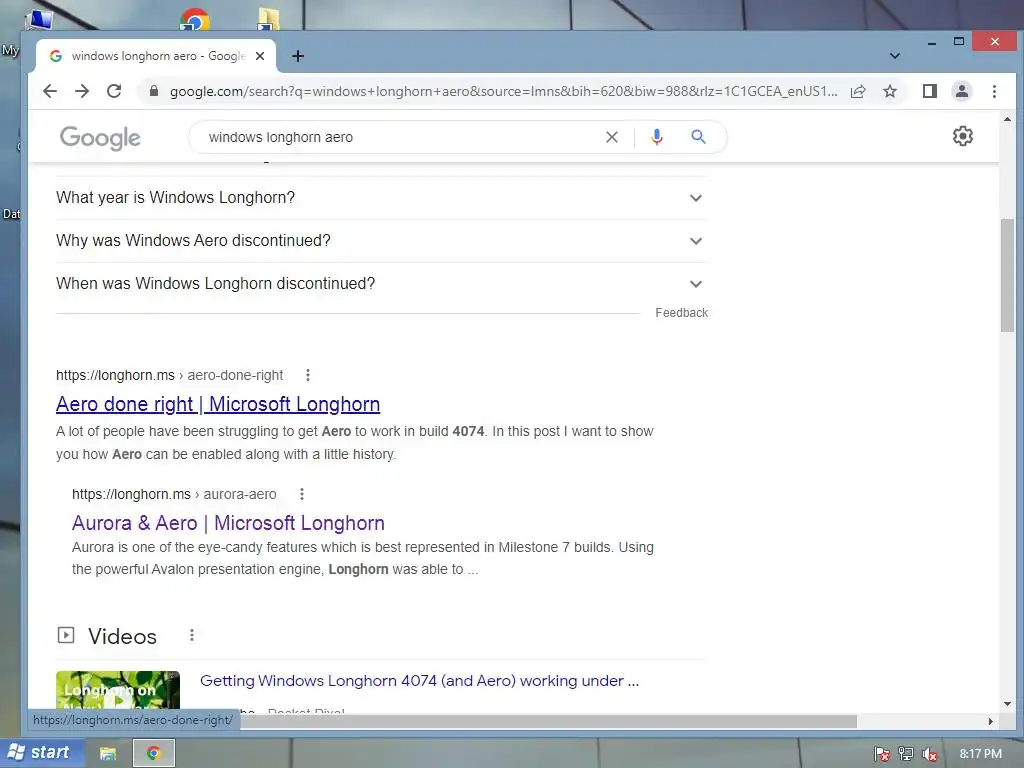The width and height of the screenshot is (1024, 768).
Task: Go forward with the forward arrow
Action: (82, 91)
